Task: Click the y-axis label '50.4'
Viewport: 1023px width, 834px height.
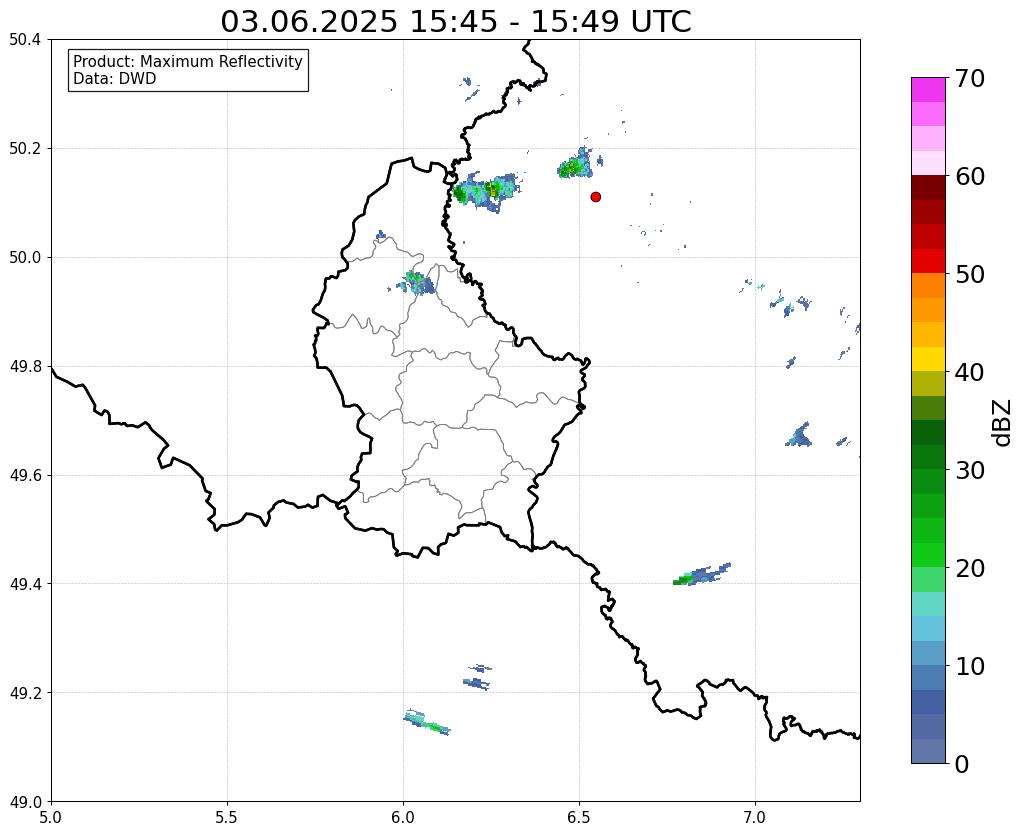Action: [x=25, y=40]
